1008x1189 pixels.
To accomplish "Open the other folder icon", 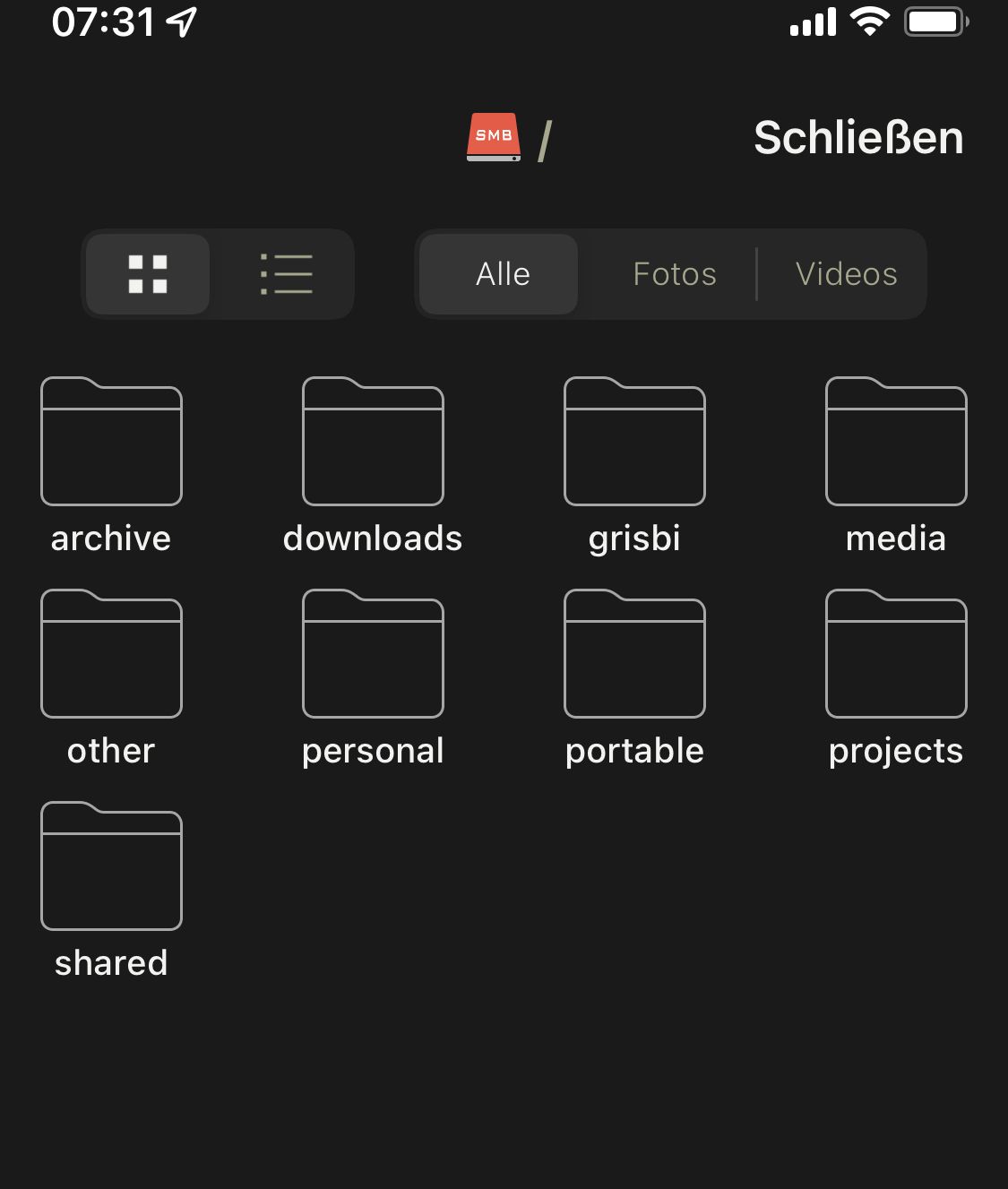I will (111, 653).
